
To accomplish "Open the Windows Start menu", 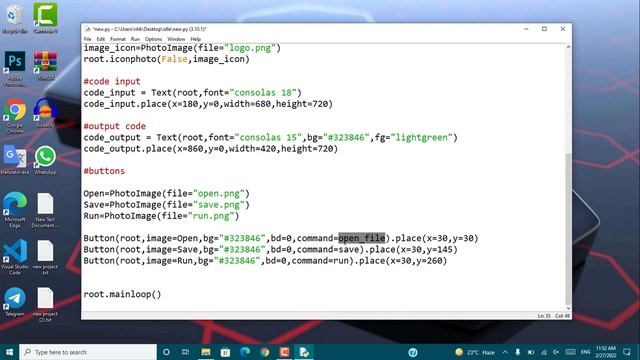I will (9, 352).
